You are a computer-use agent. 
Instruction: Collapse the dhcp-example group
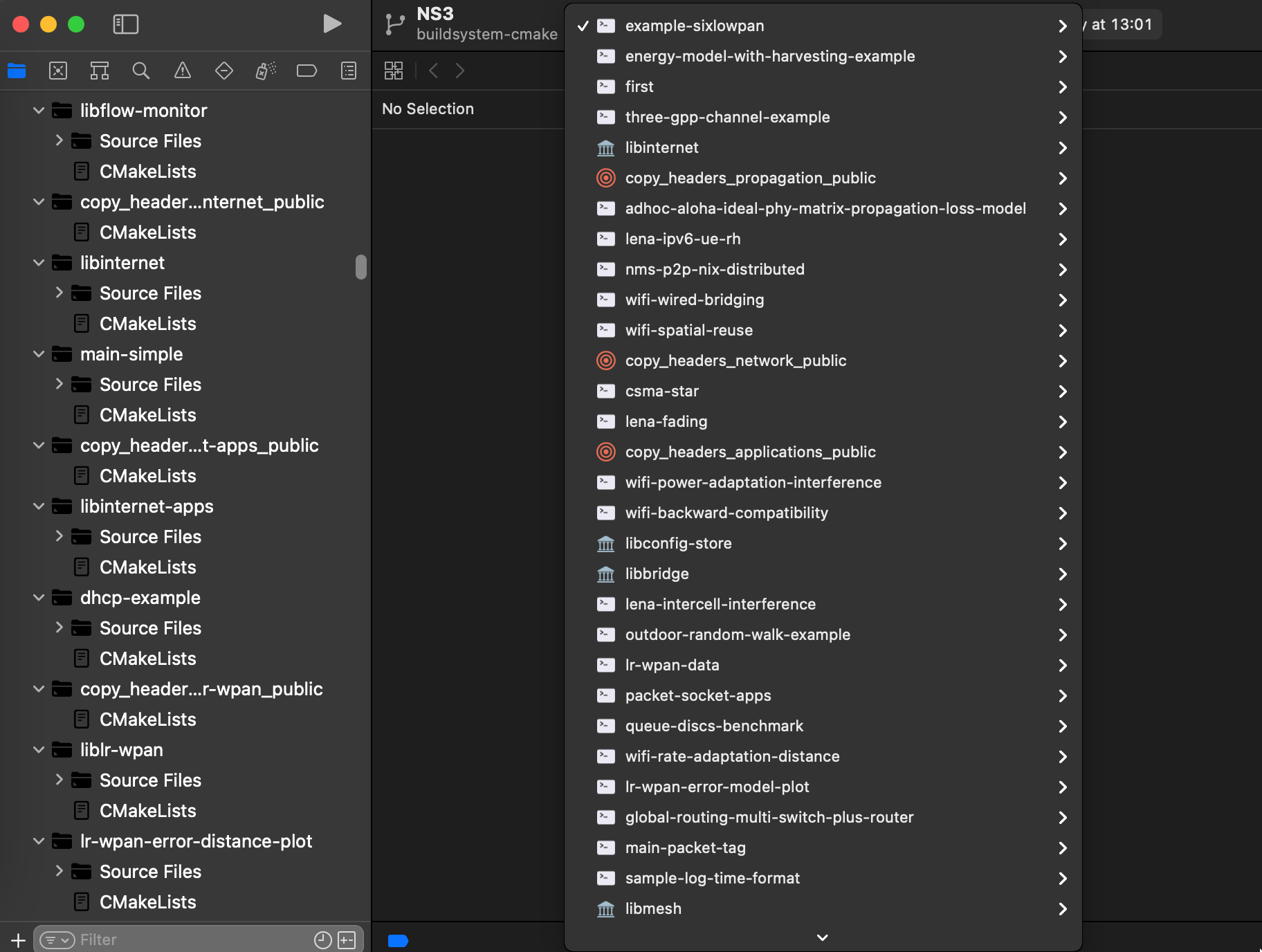[x=39, y=598]
